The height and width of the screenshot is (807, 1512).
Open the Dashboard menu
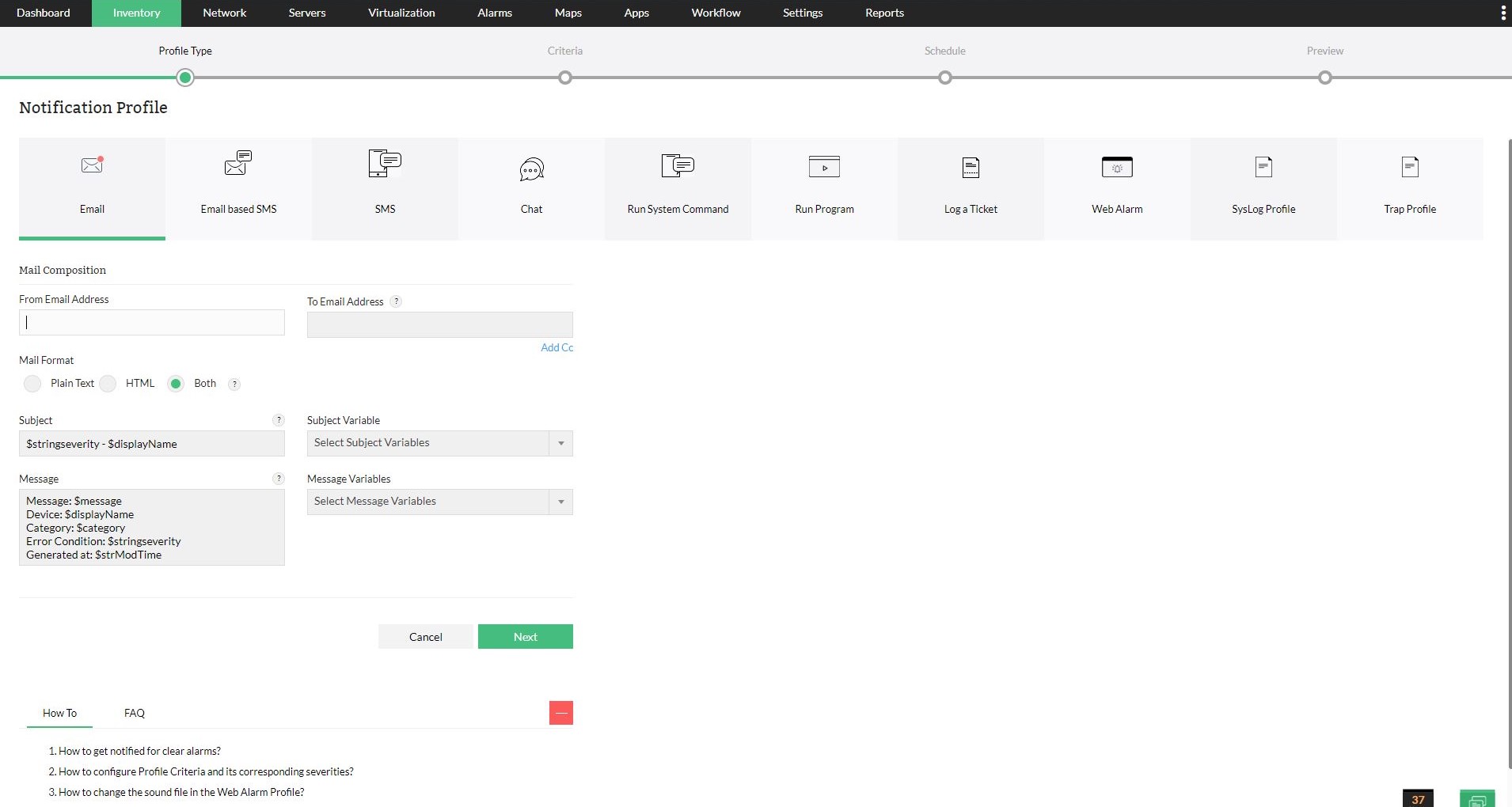tap(44, 13)
